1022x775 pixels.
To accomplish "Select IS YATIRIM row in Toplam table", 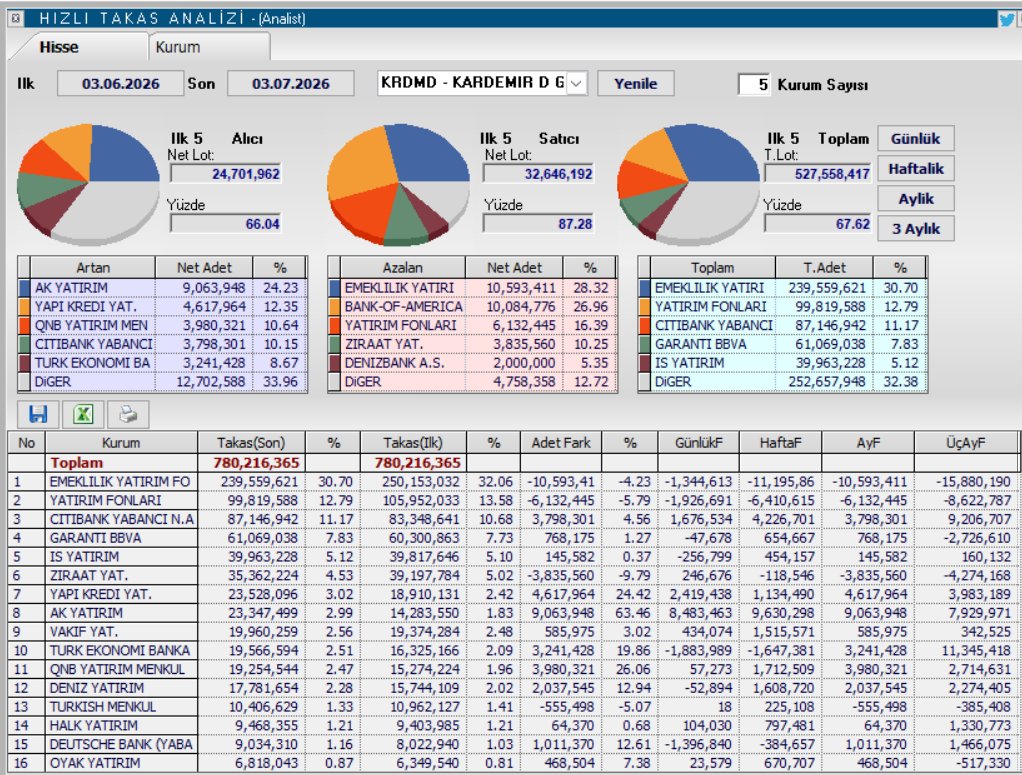I will [782, 363].
